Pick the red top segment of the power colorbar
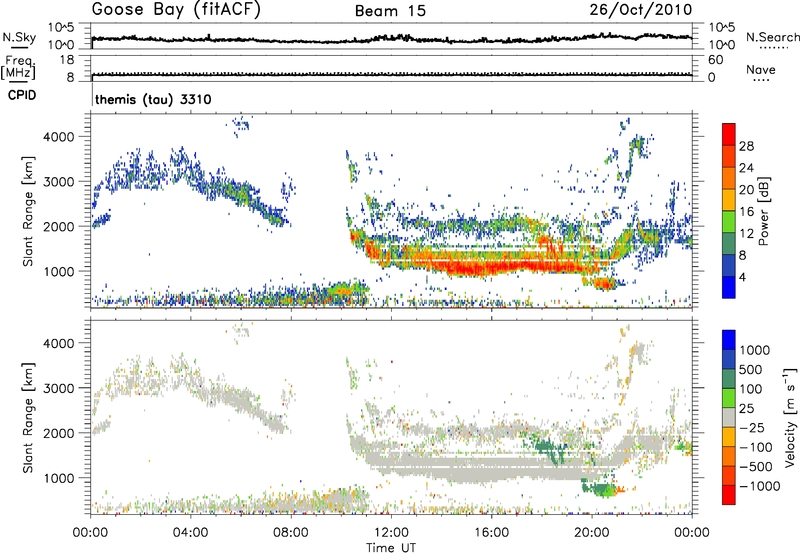This screenshot has height=554, width=800. pos(729,134)
